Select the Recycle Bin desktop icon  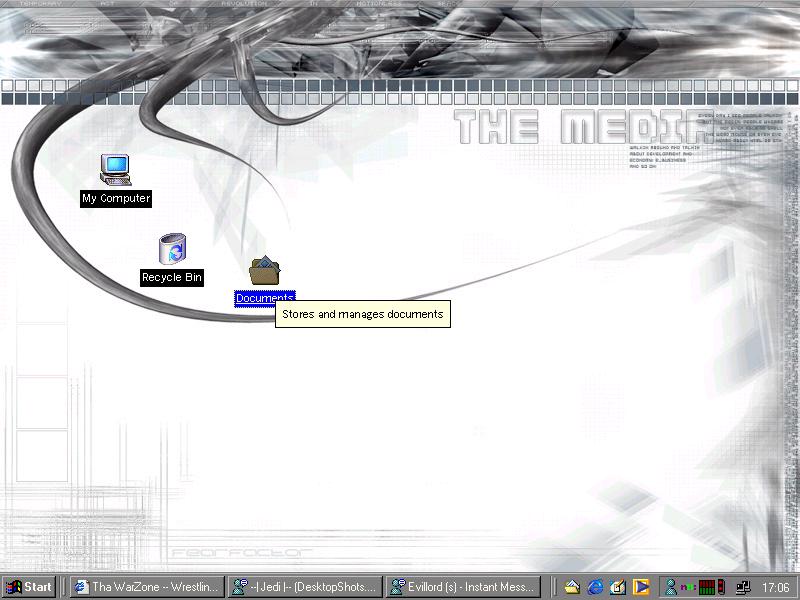[172, 250]
